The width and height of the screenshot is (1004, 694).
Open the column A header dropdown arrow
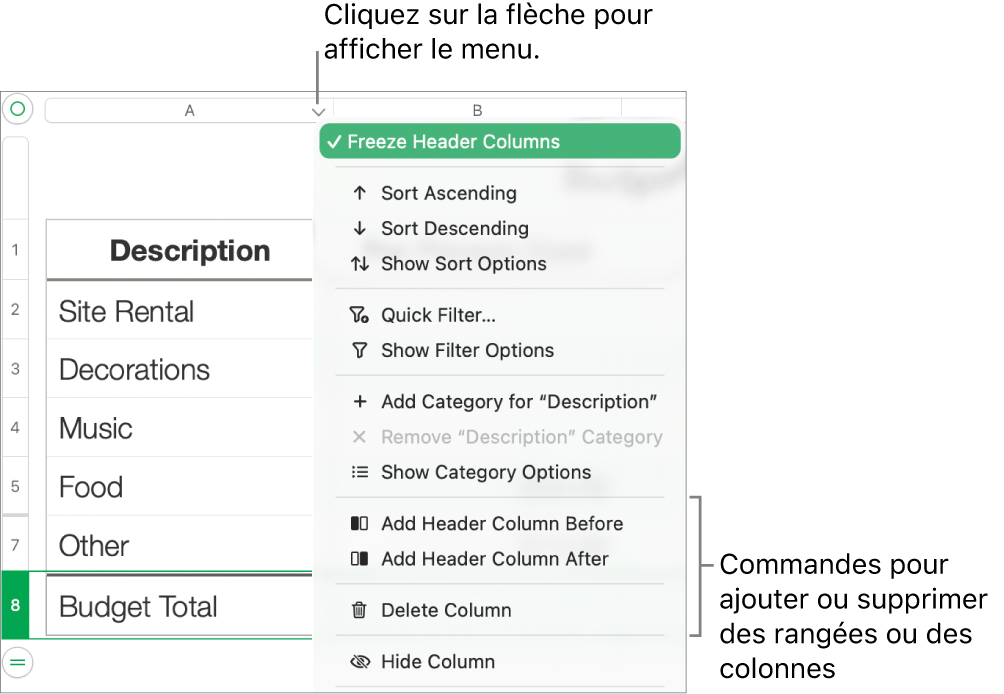click(318, 110)
